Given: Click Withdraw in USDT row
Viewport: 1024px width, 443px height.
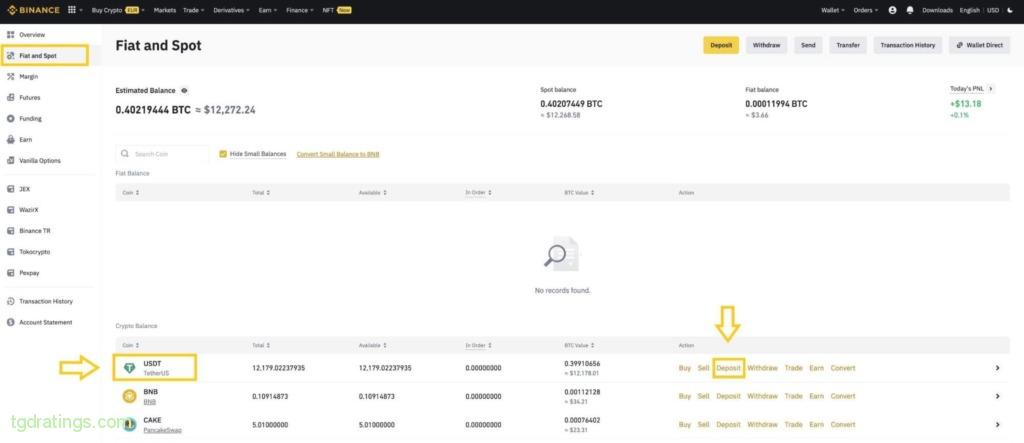Looking at the screenshot, I should [x=762, y=369].
